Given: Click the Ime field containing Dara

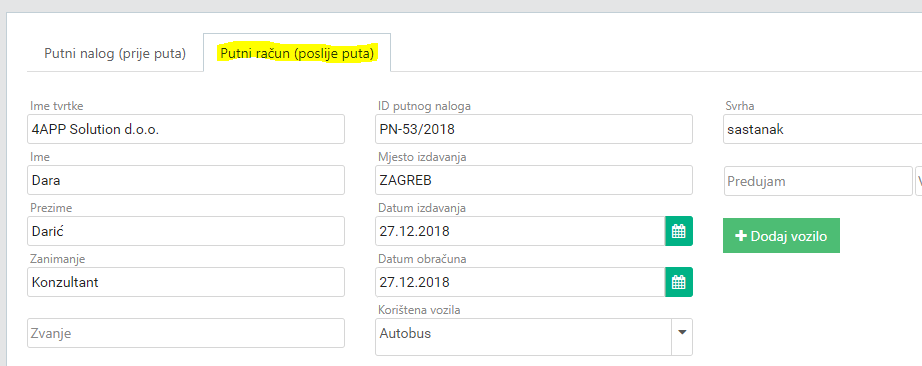Looking at the screenshot, I should tap(186, 180).
